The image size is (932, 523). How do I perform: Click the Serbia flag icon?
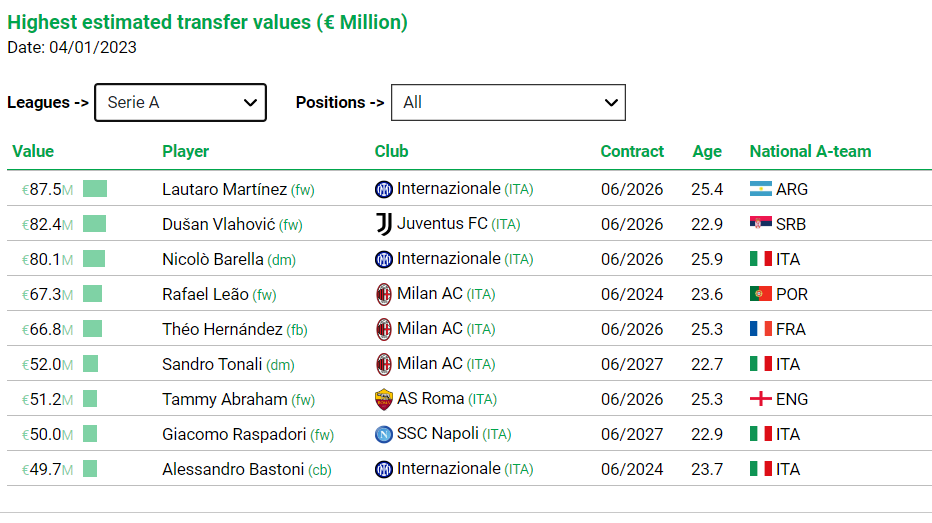click(x=761, y=224)
